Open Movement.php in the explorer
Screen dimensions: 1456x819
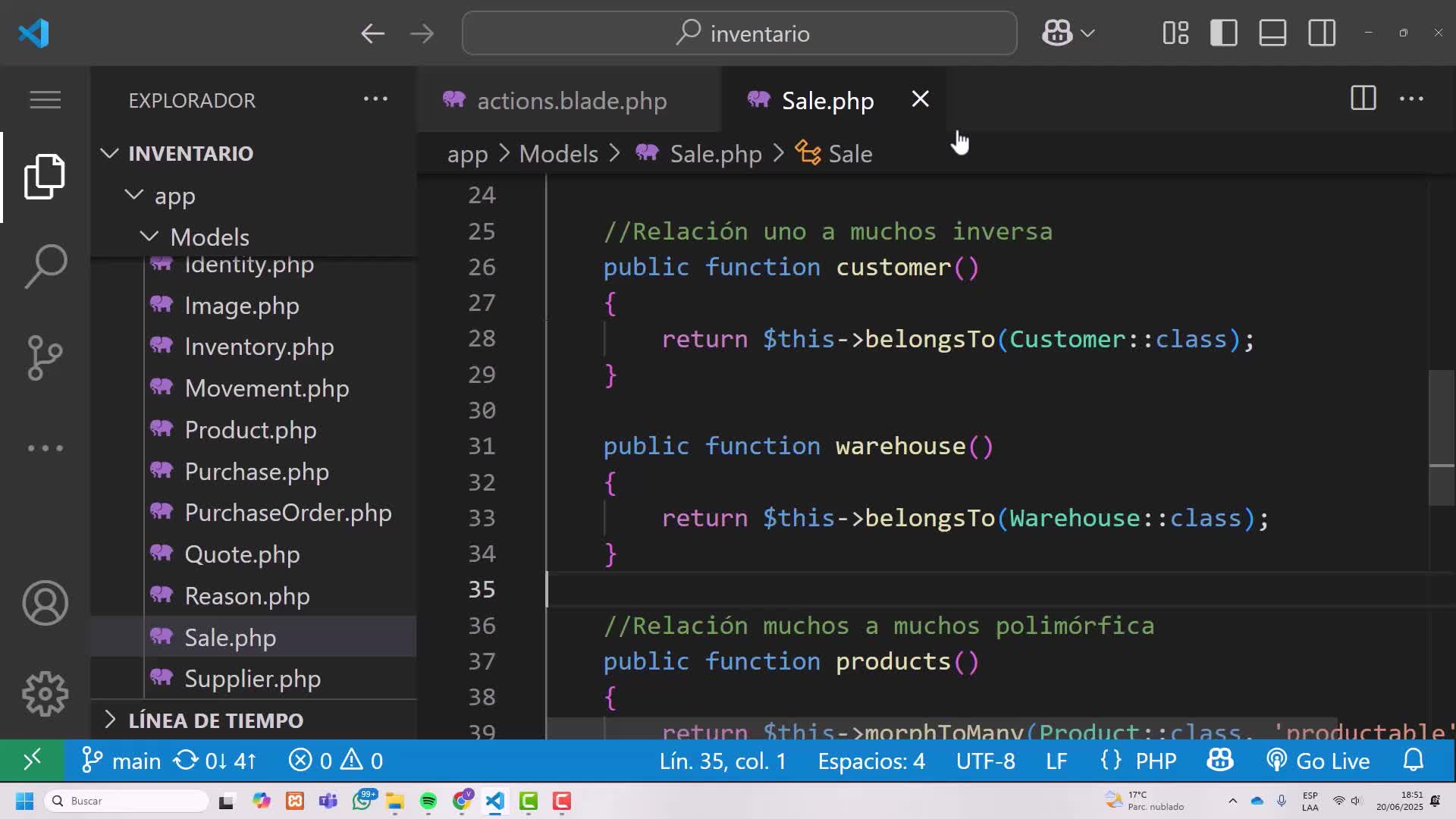[253, 388]
